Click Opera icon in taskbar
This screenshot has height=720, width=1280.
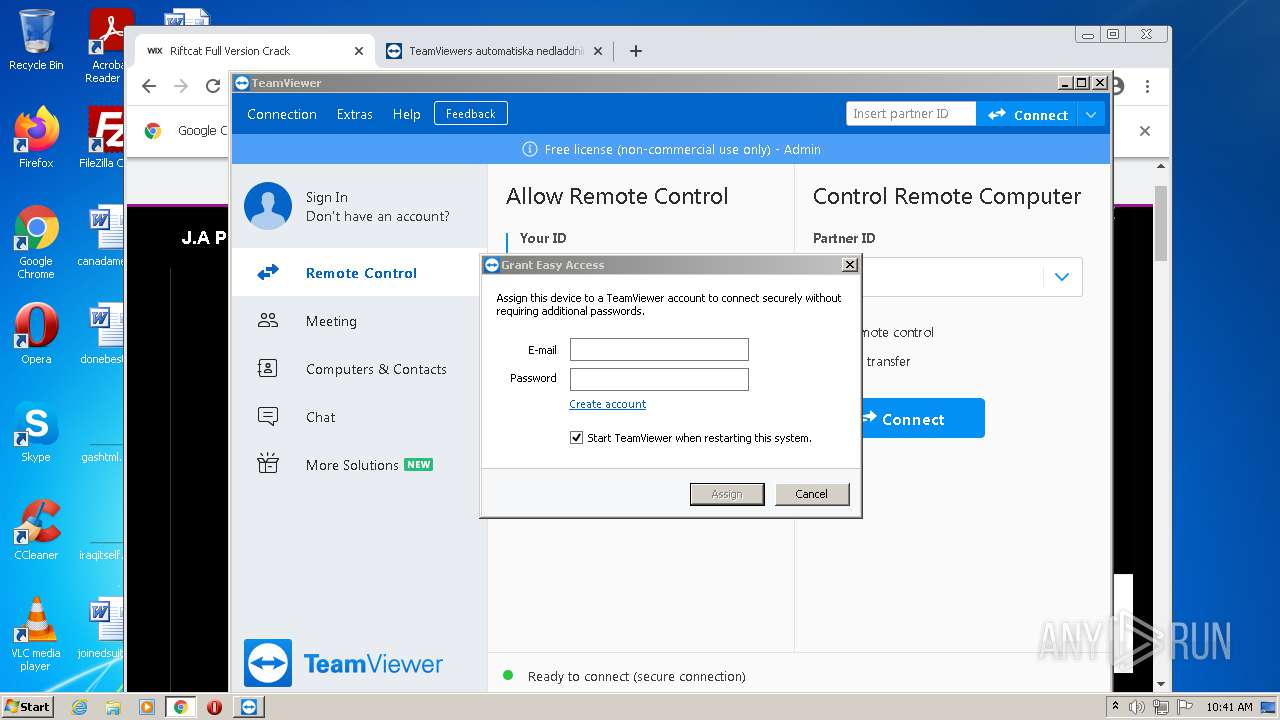pos(214,707)
